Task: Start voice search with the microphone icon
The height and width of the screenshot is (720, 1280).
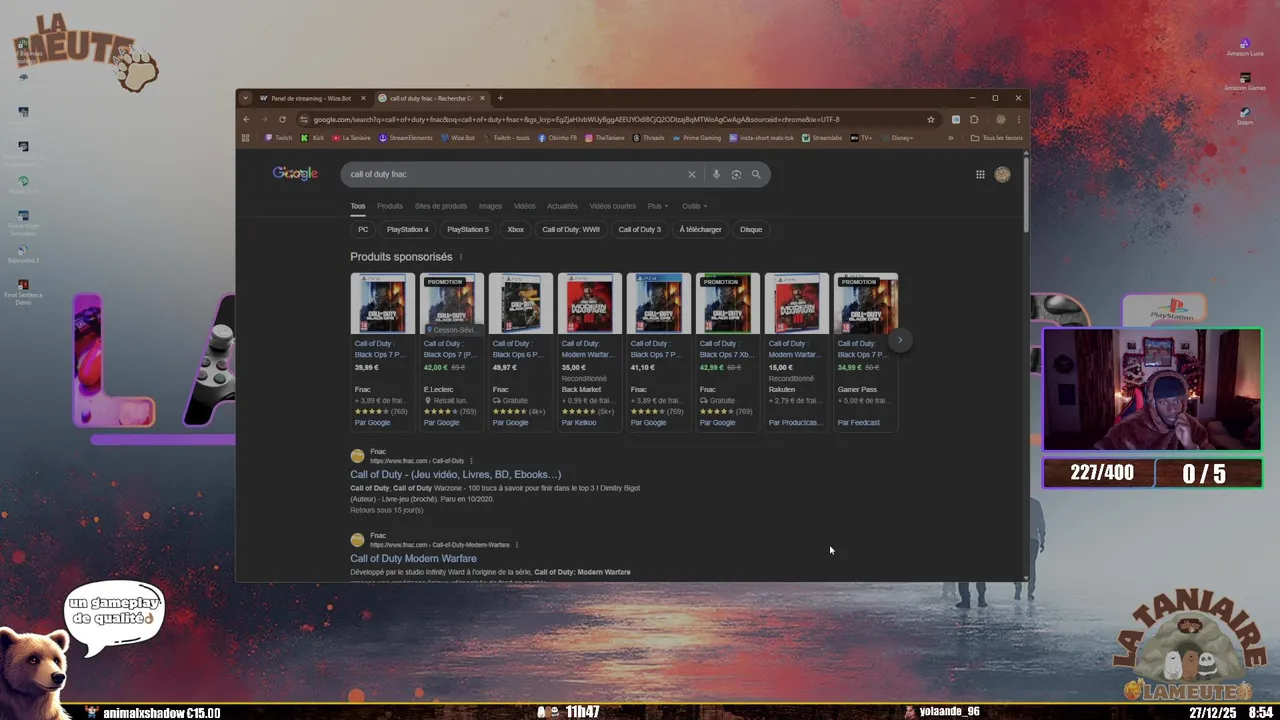Action: 716,174
